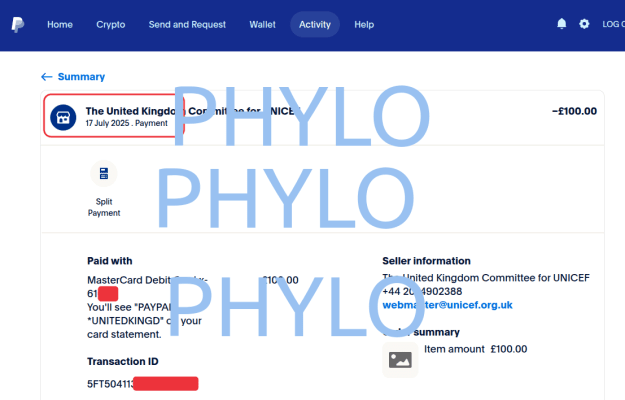Image resolution: width=625 pixels, height=400 pixels.
Task: Open the Help menu item
Action: 364,25
